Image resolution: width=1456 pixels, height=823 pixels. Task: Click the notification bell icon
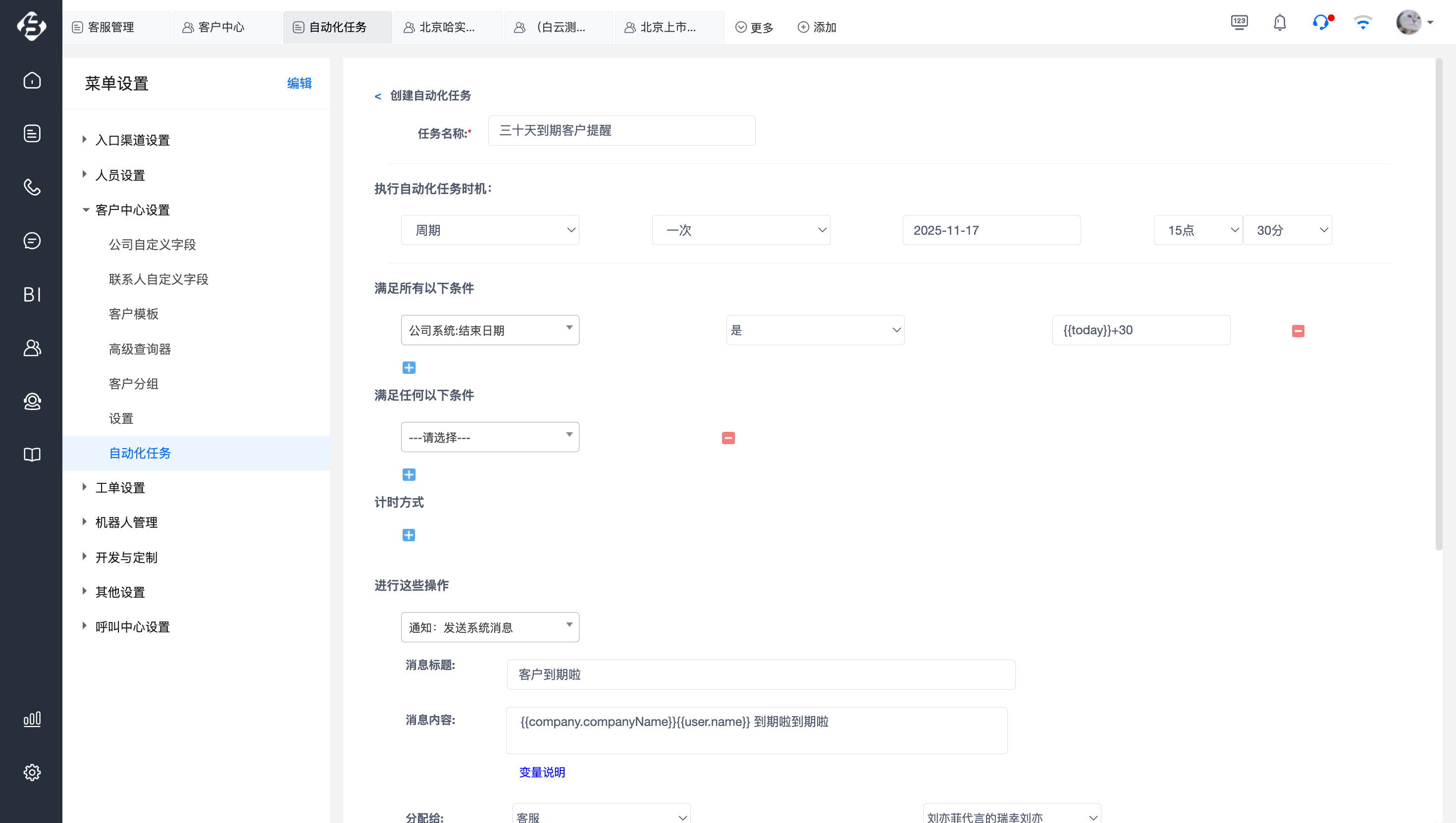point(1280,23)
